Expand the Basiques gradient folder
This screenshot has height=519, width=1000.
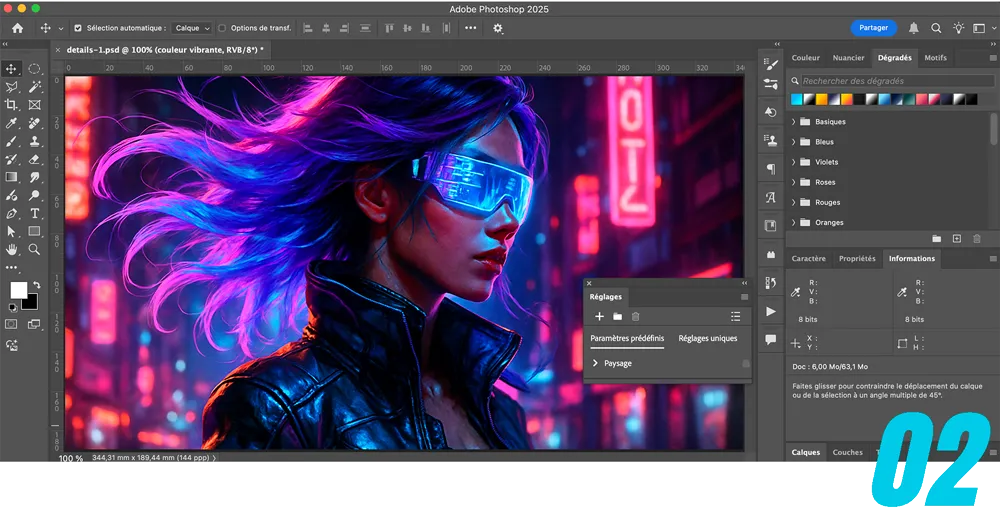click(x=794, y=122)
